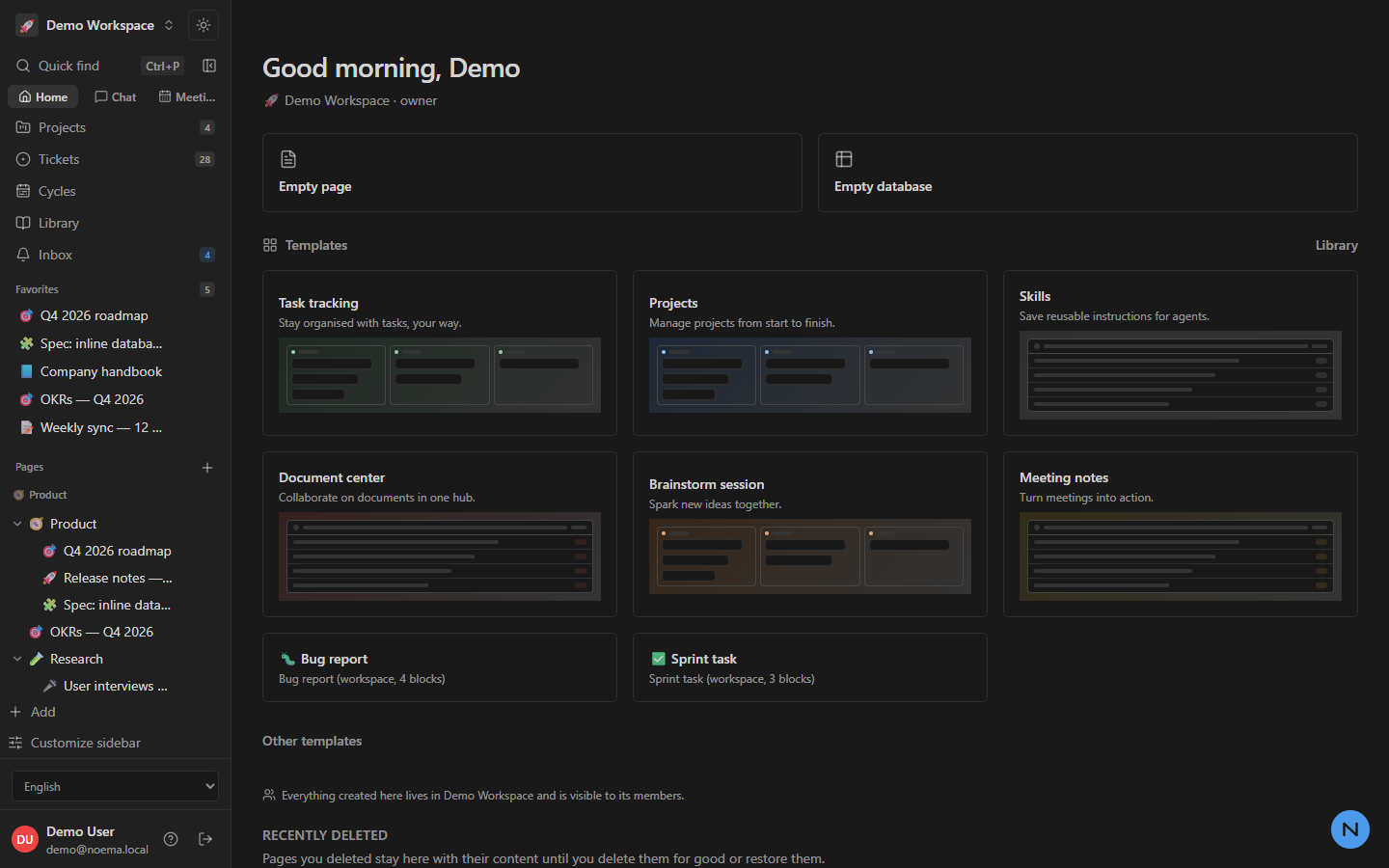Switch to the Chat tab
Viewport: 1389px width, 868px height.
point(116,96)
